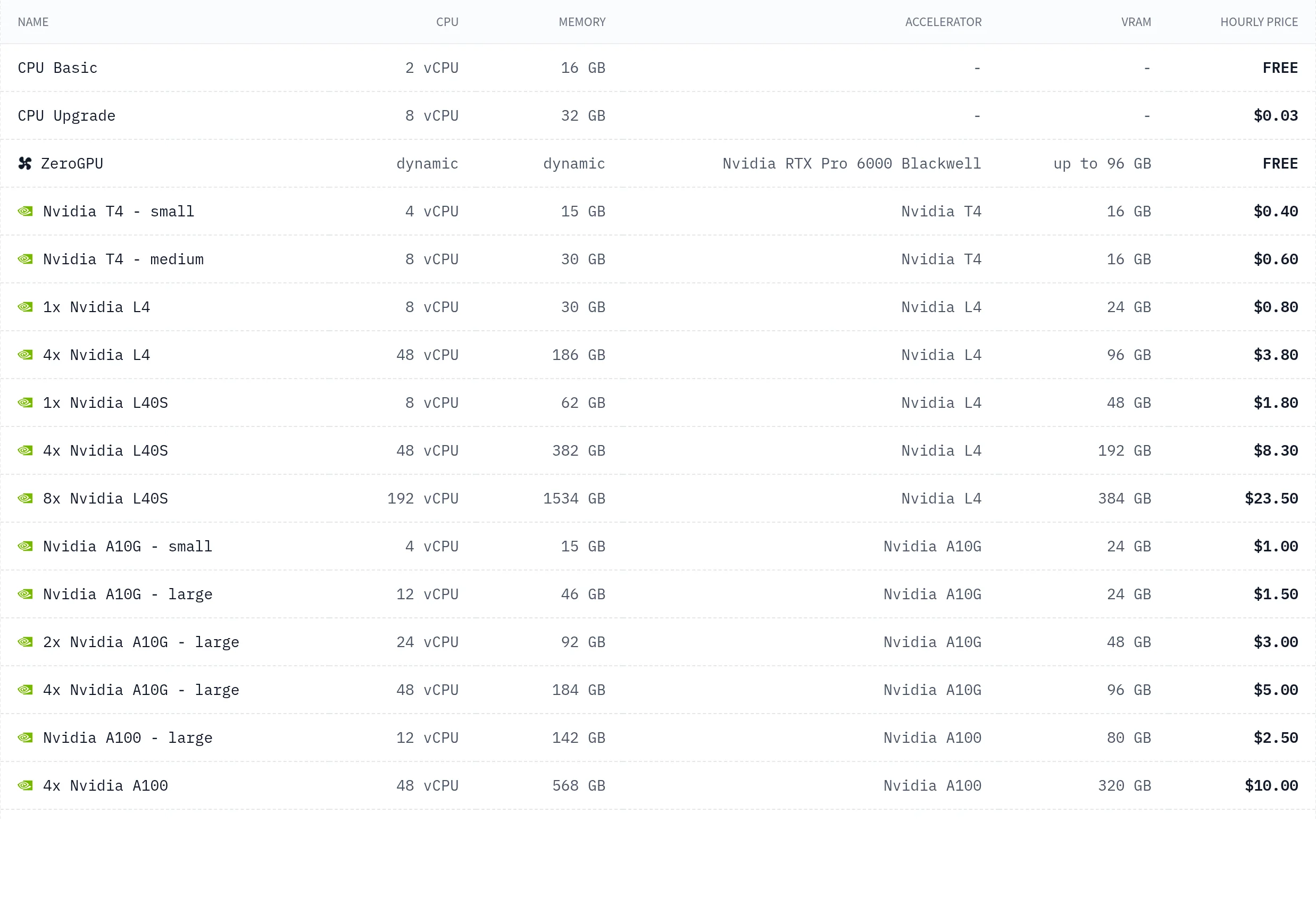1316x905 pixels.
Task: Click the CPU column header
Action: [447, 22]
